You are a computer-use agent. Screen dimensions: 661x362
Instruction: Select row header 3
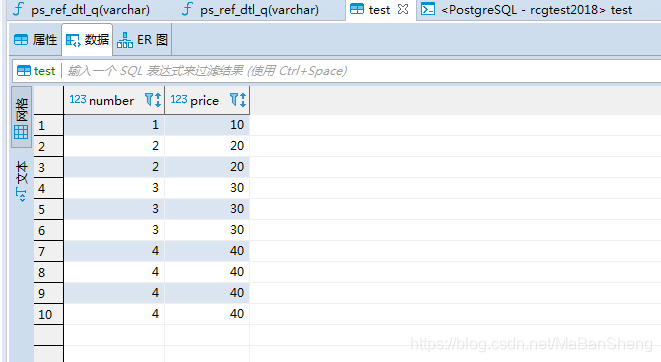coord(48,167)
